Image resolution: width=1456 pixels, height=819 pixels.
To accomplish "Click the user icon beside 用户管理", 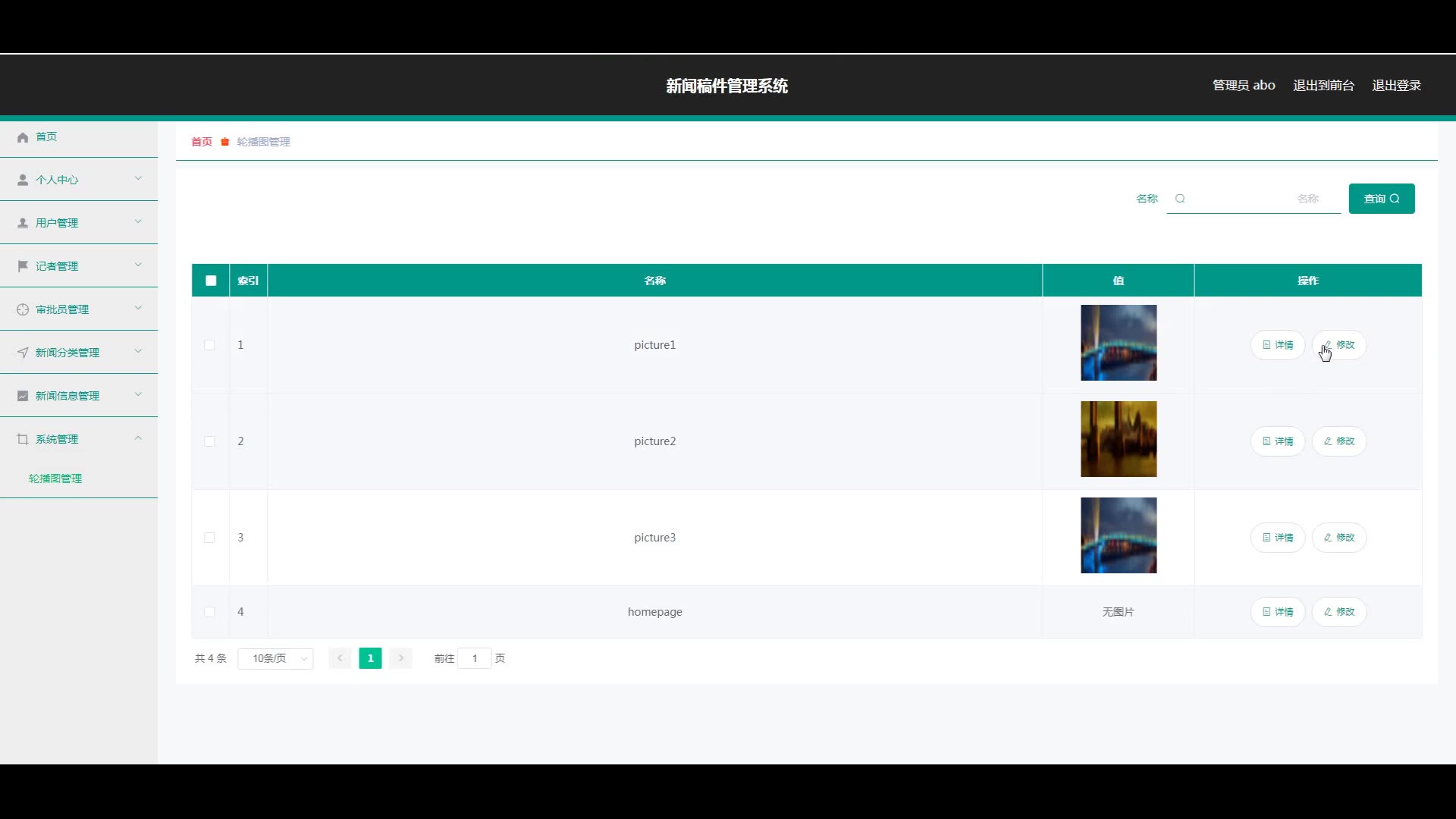I will click(x=23, y=223).
